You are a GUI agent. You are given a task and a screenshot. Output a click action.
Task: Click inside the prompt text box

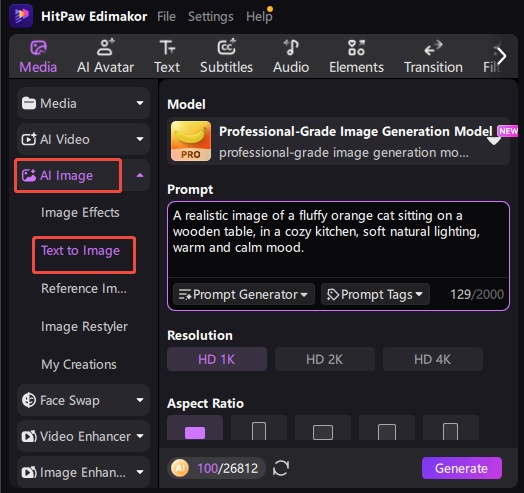click(x=338, y=239)
